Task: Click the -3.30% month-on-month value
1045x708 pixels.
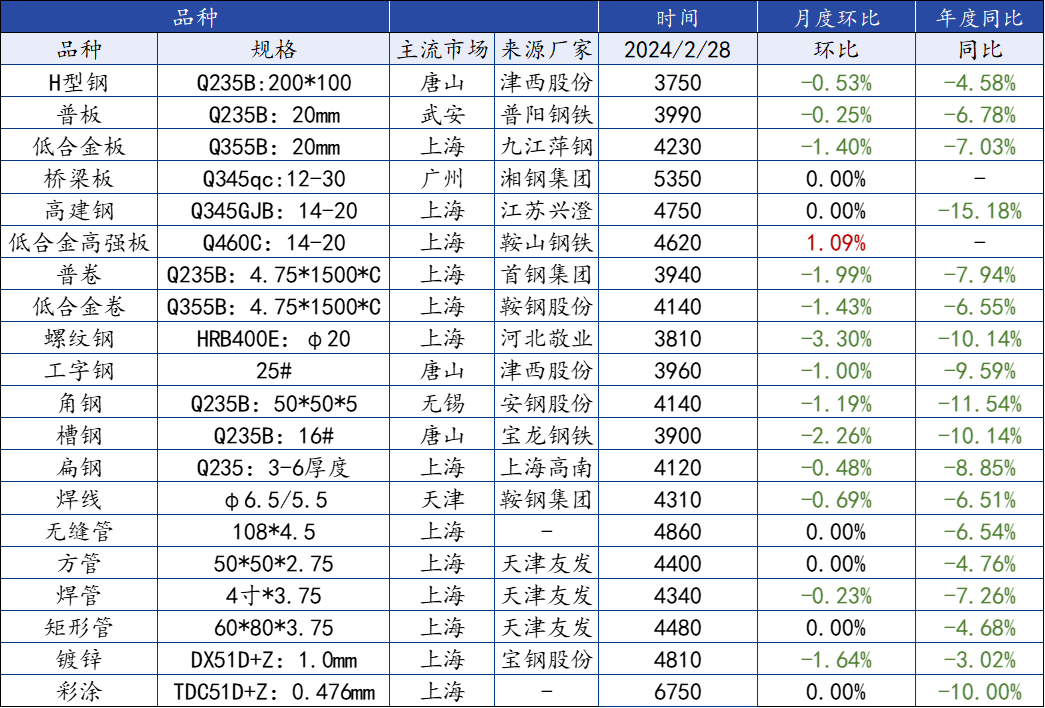Action: [x=836, y=338]
